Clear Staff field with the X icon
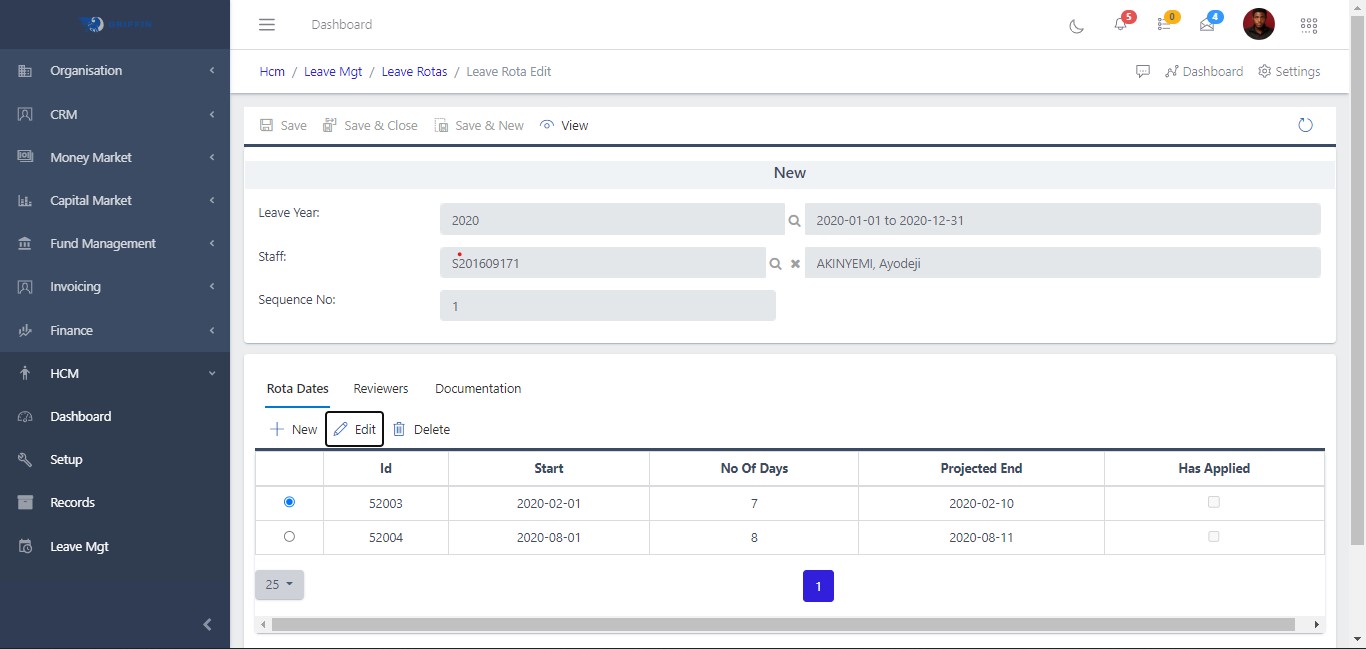 pyautogui.click(x=796, y=264)
